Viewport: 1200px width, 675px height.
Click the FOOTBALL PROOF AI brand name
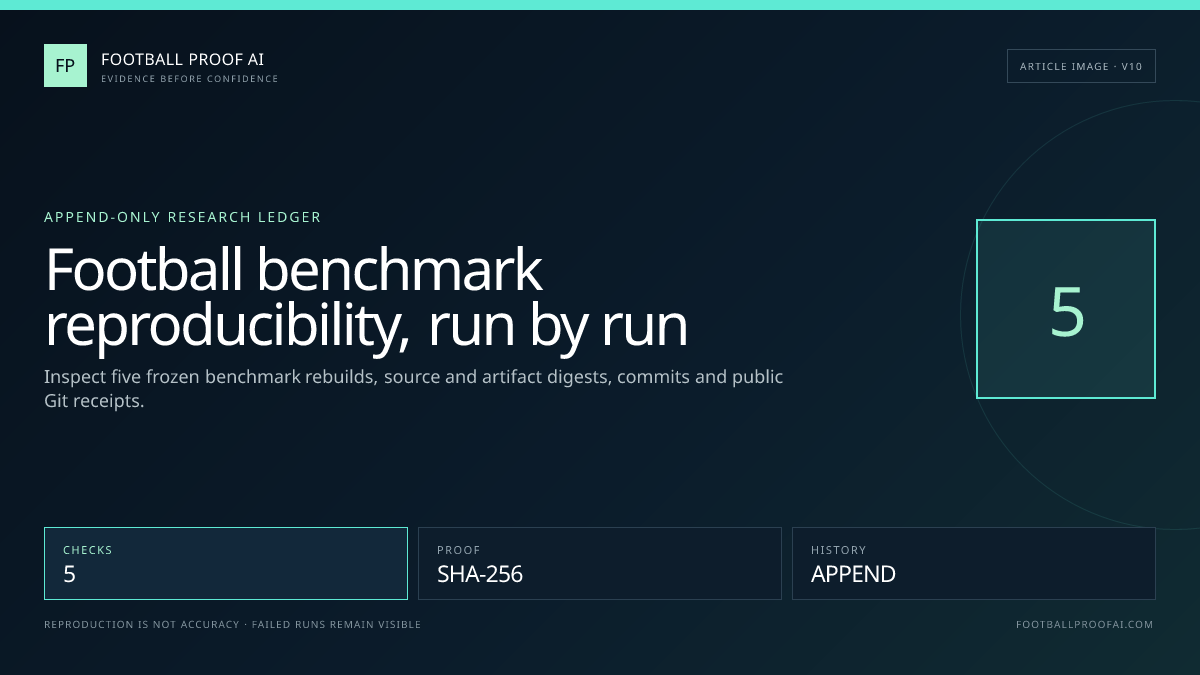tap(183, 60)
